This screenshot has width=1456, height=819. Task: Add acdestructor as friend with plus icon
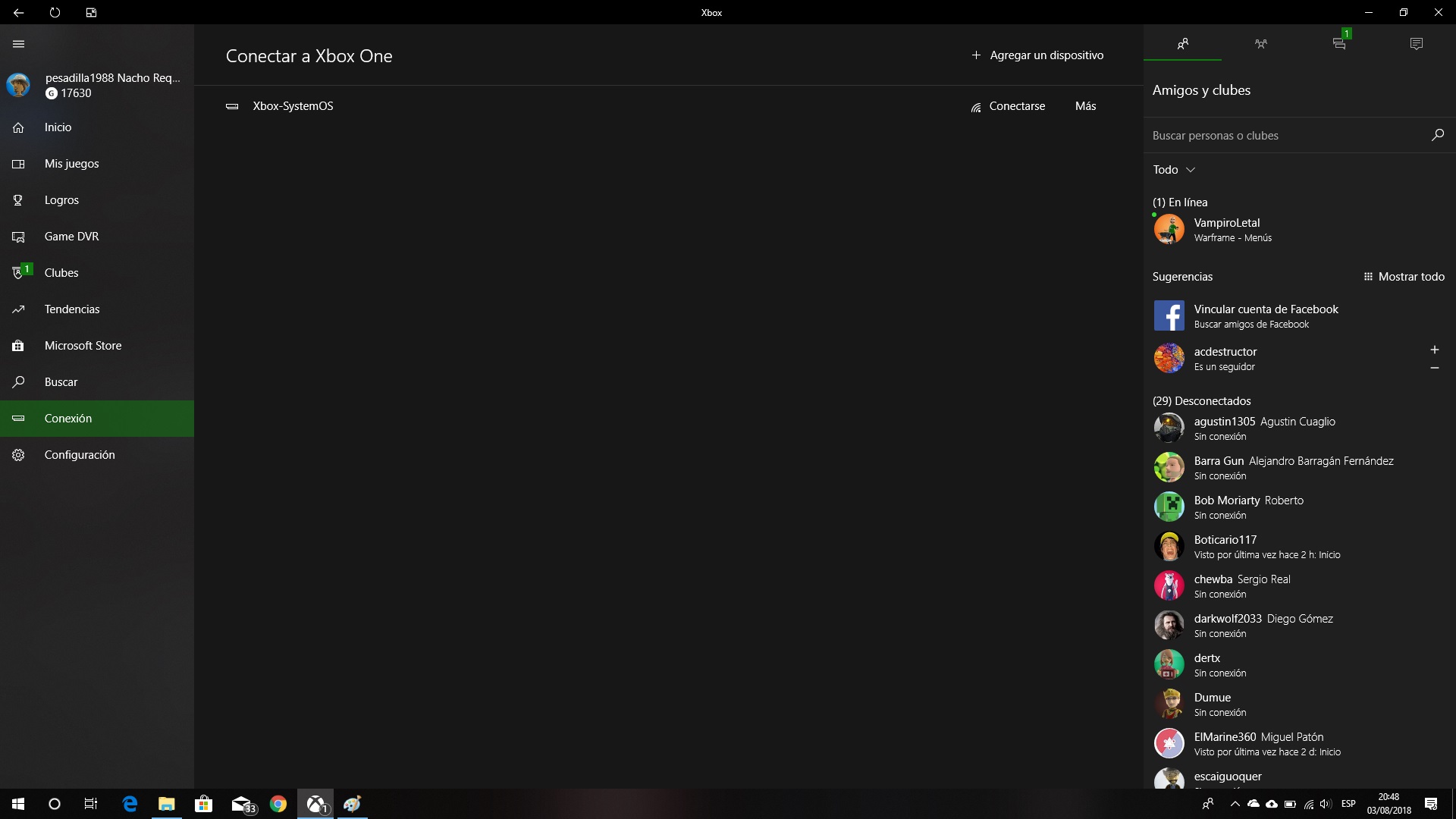(x=1434, y=350)
